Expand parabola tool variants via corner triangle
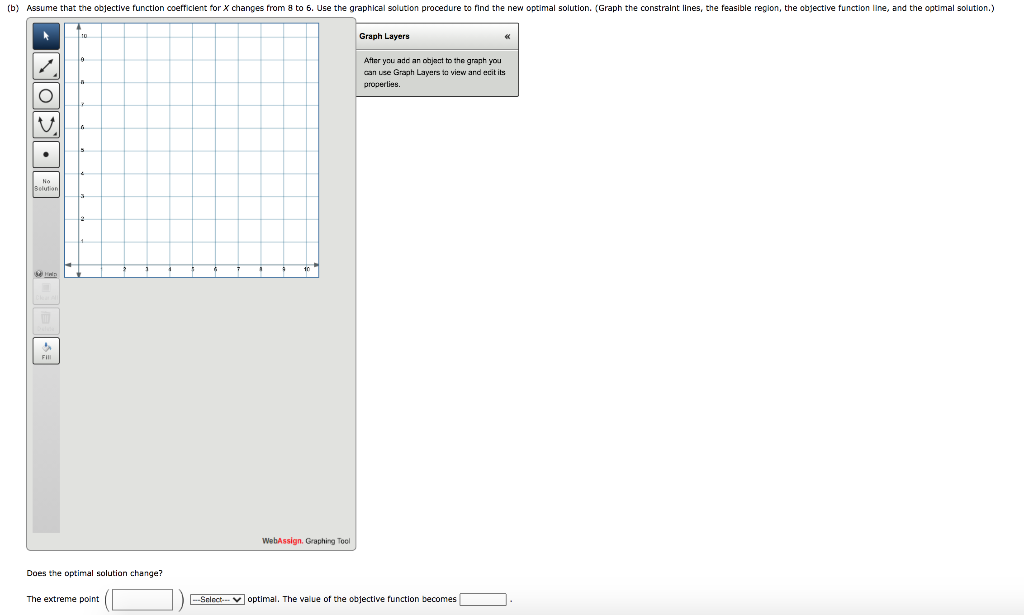The height and width of the screenshot is (615, 1024). click(54, 133)
